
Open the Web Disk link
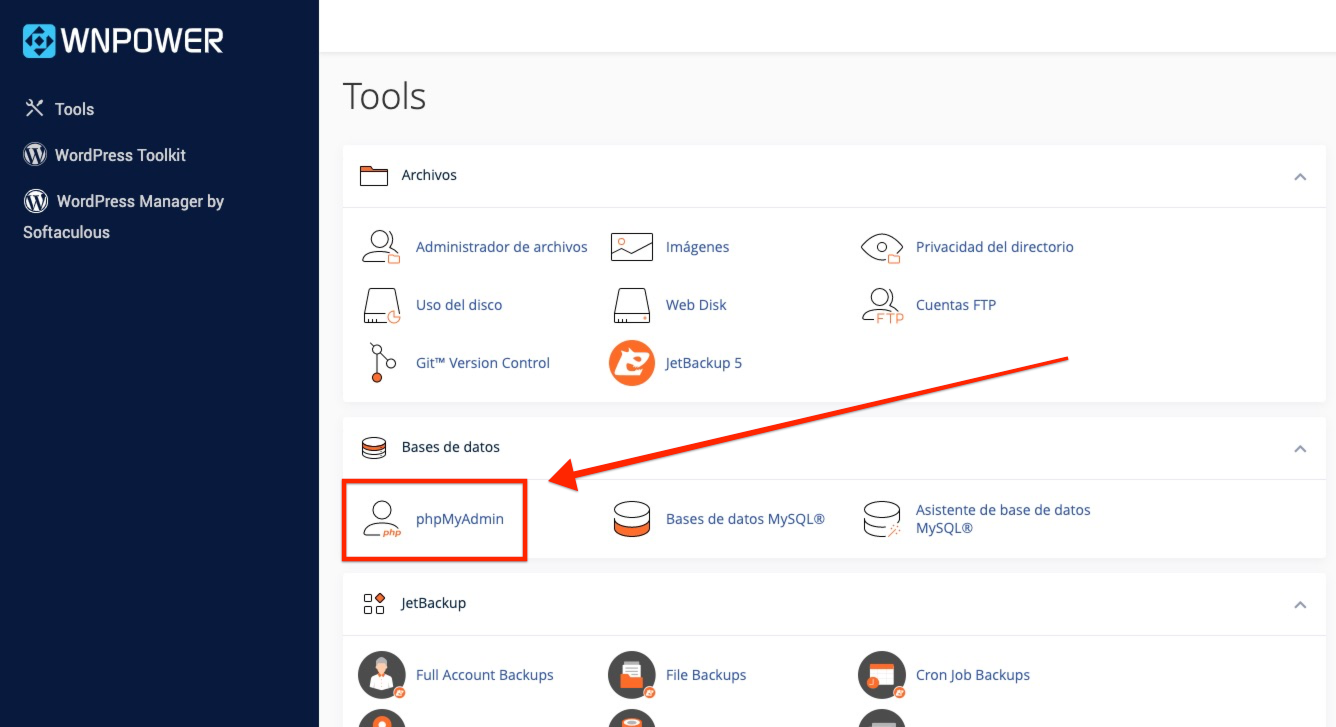[696, 305]
